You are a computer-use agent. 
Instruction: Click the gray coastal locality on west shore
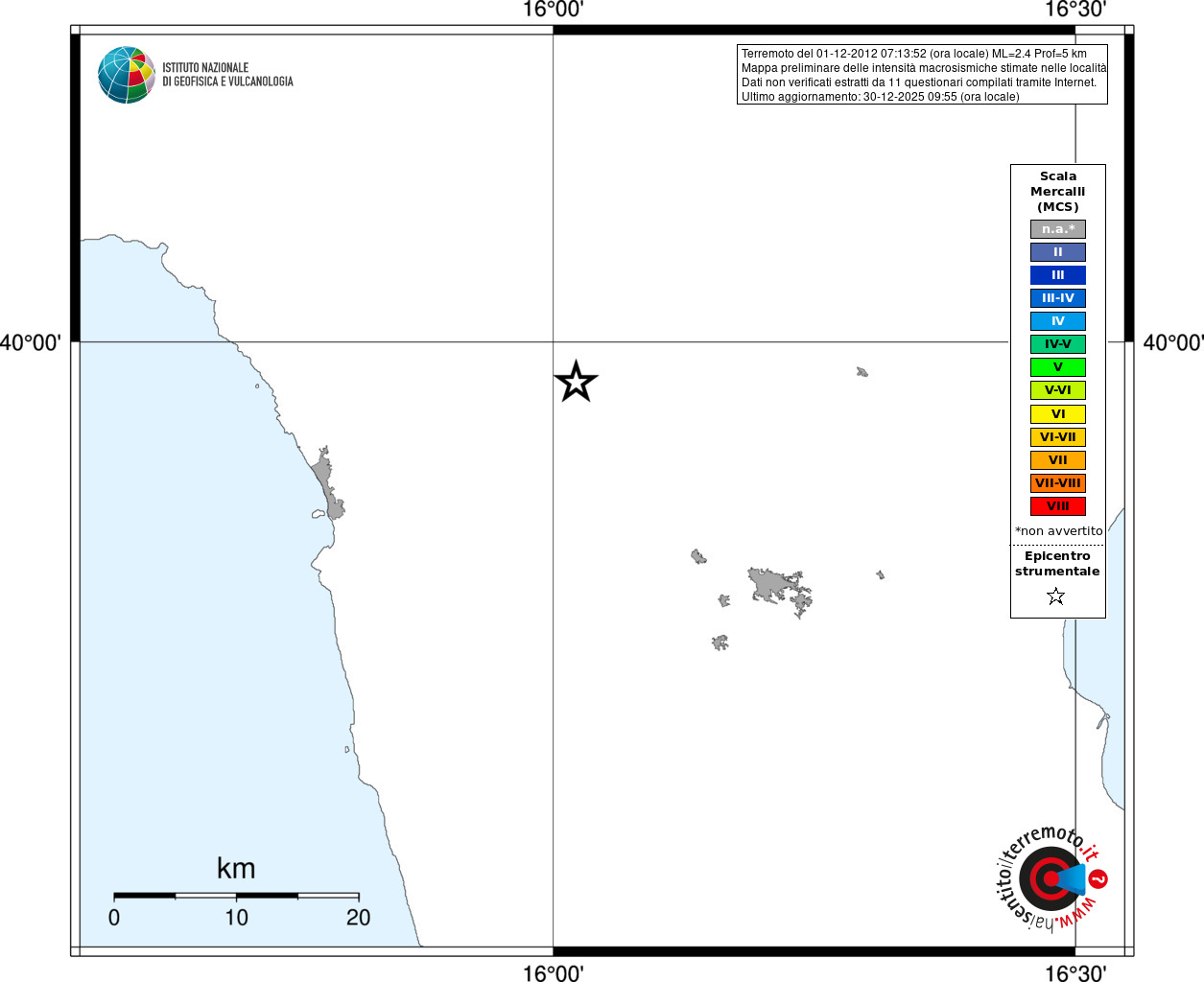[x=326, y=483]
